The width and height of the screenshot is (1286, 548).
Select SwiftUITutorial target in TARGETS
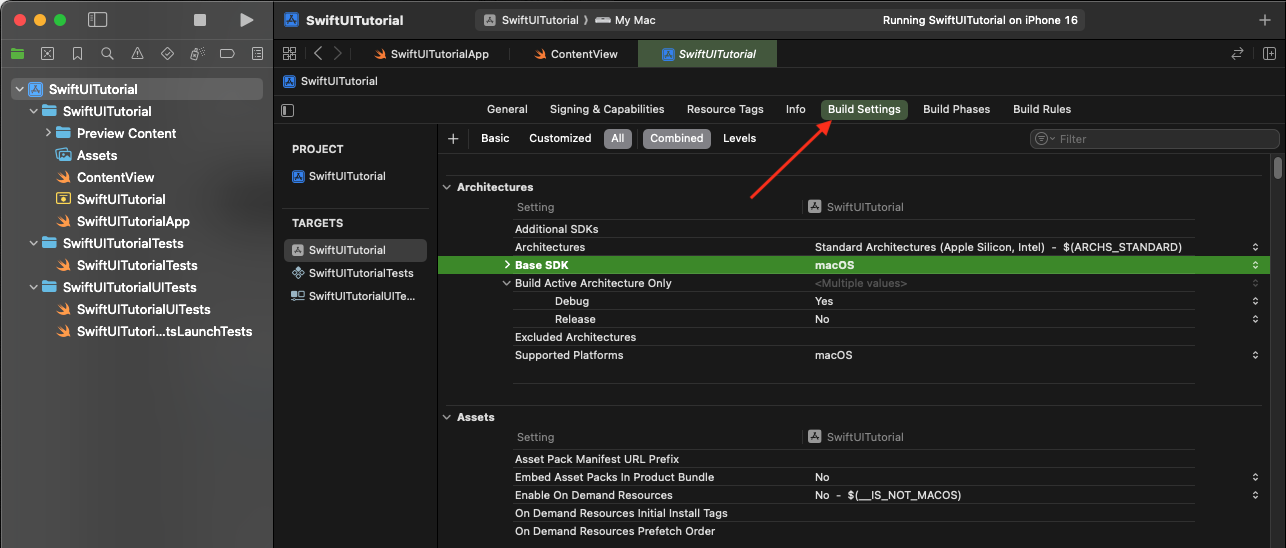[355, 250]
